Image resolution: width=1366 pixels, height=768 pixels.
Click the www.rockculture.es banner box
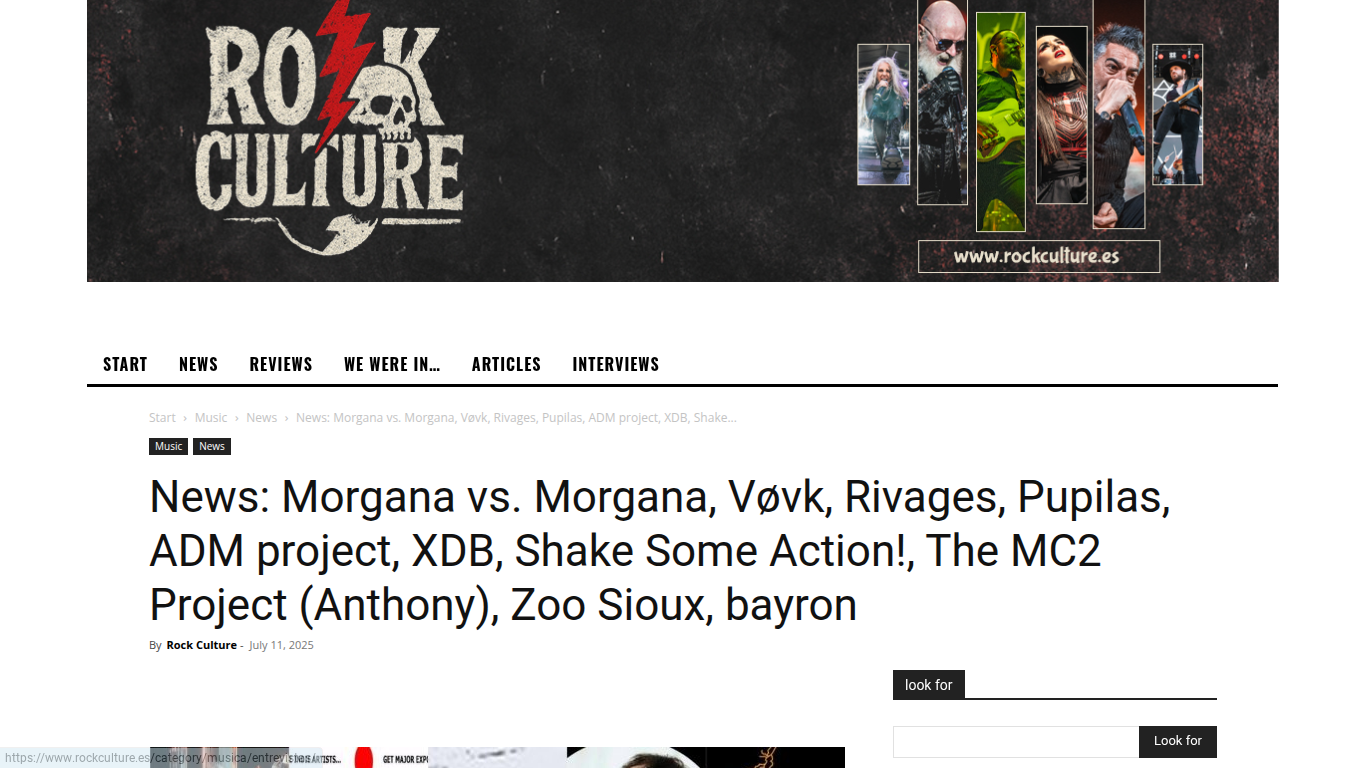pos(1039,256)
